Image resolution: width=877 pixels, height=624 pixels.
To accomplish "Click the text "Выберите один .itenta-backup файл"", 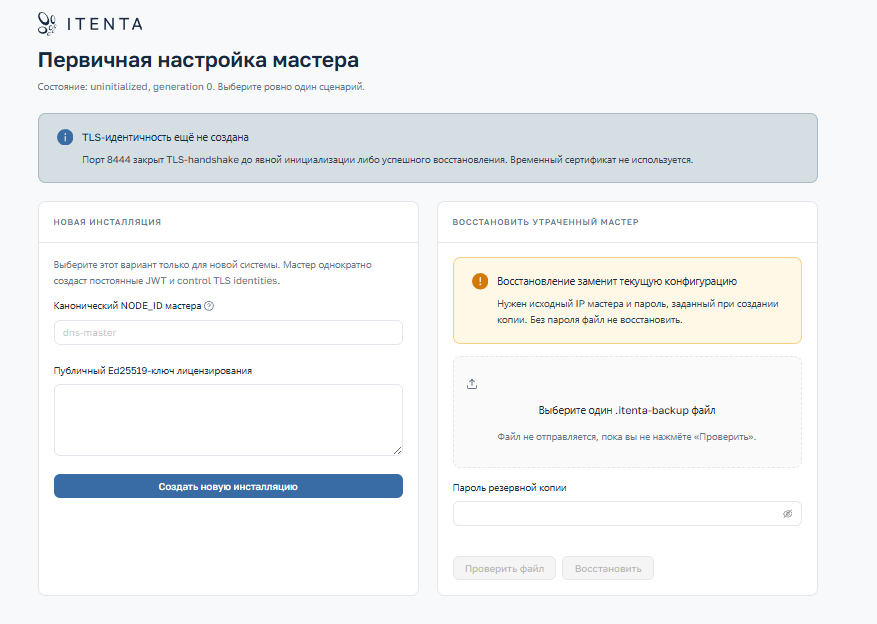I will point(627,410).
